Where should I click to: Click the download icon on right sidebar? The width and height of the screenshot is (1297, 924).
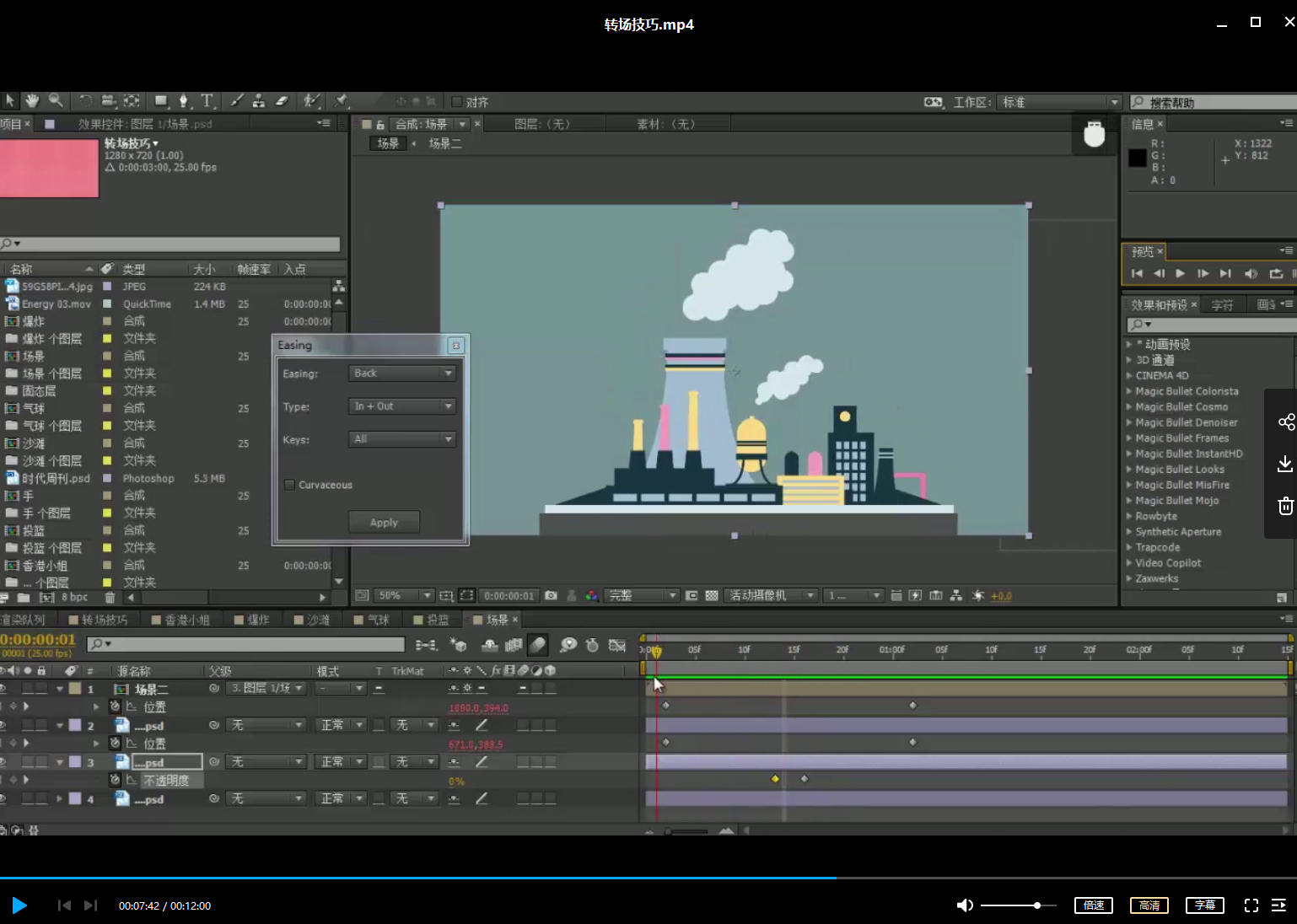click(x=1285, y=464)
